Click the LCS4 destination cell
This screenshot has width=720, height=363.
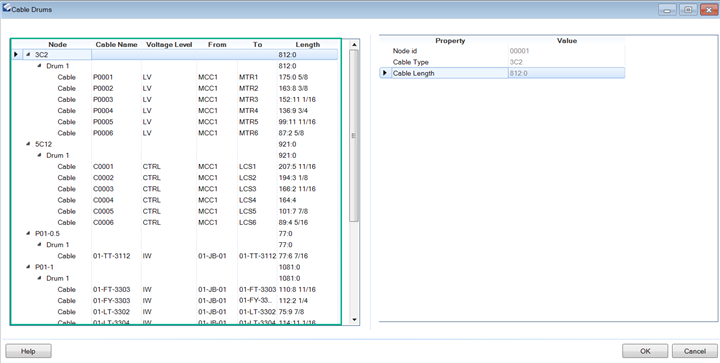click(x=248, y=200)
